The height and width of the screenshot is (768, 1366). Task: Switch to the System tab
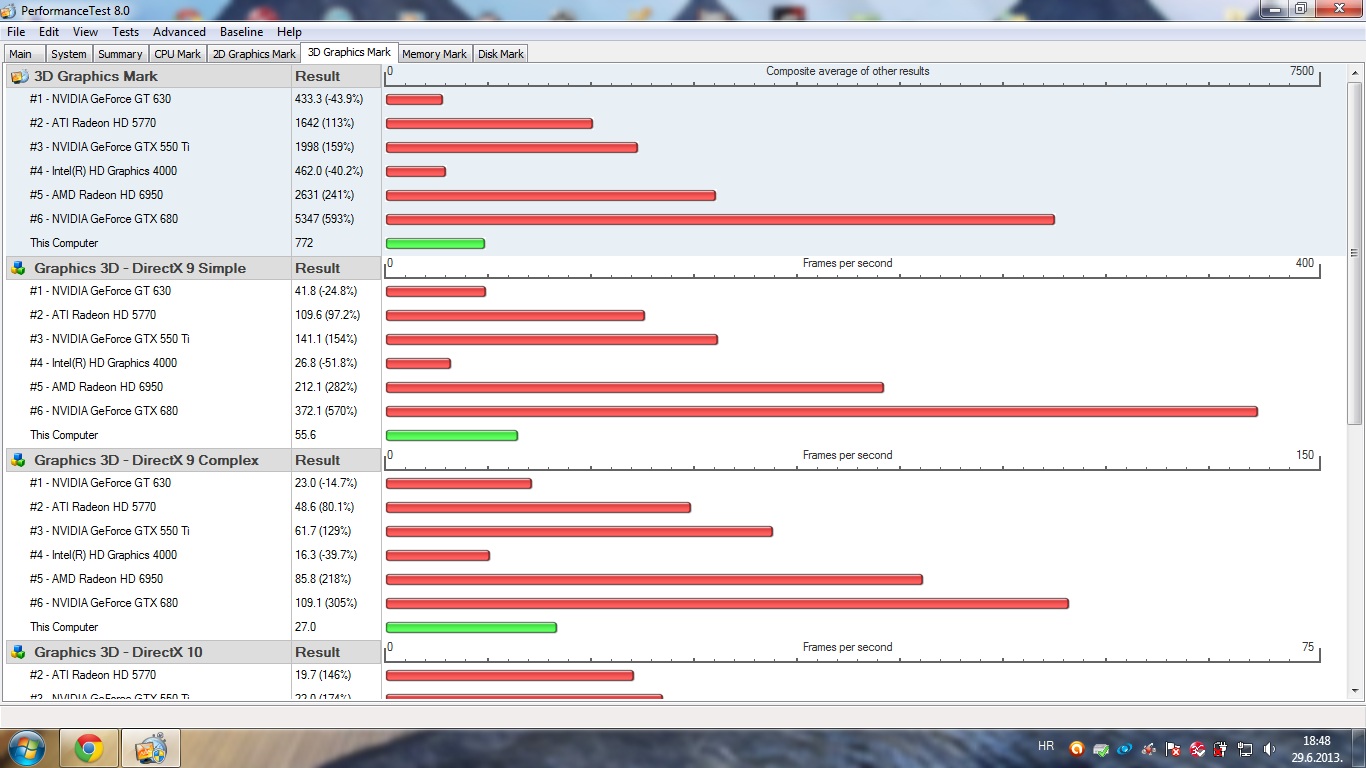(x=69, y=54)
